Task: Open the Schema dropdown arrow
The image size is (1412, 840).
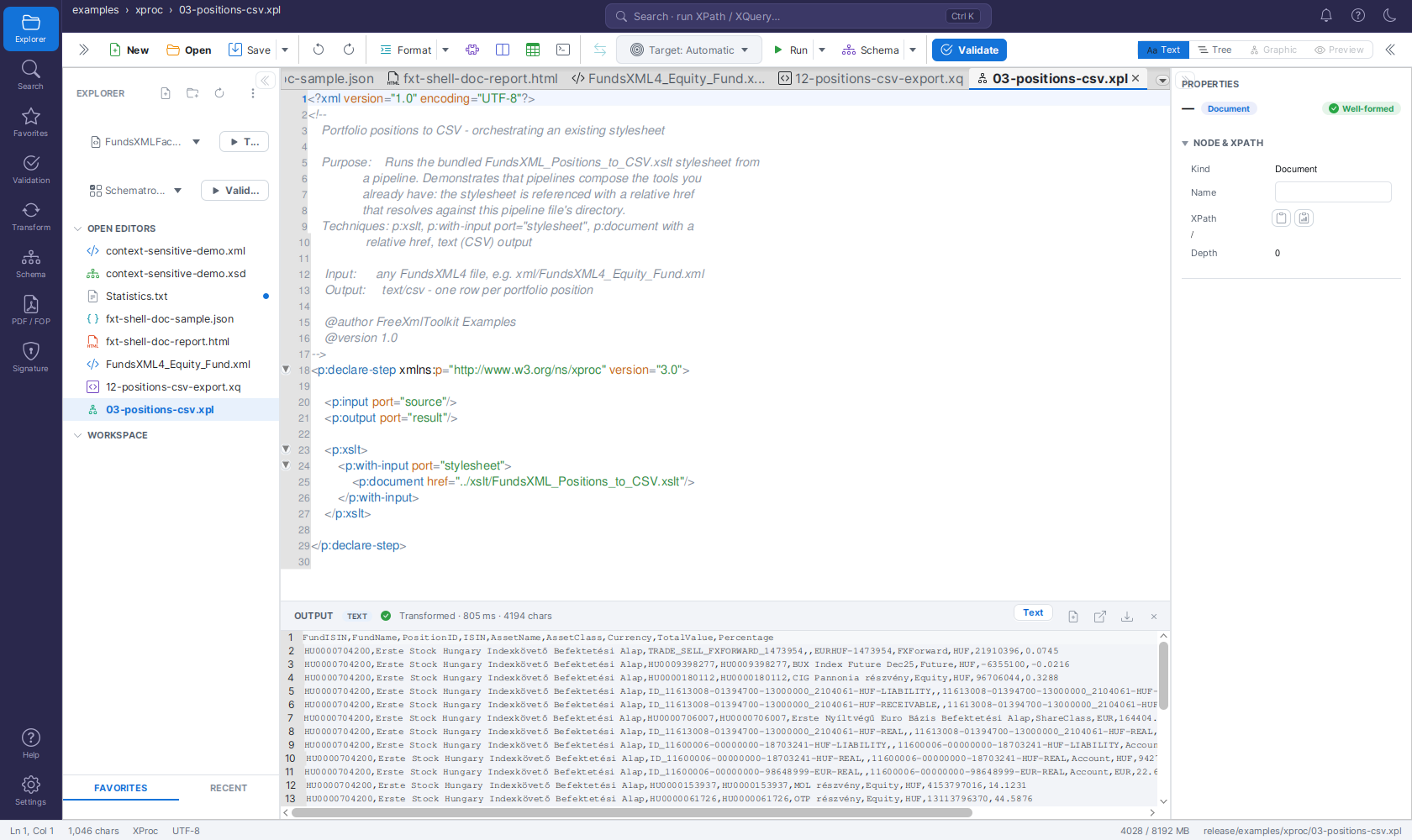Action: click(x=913, y=50)
